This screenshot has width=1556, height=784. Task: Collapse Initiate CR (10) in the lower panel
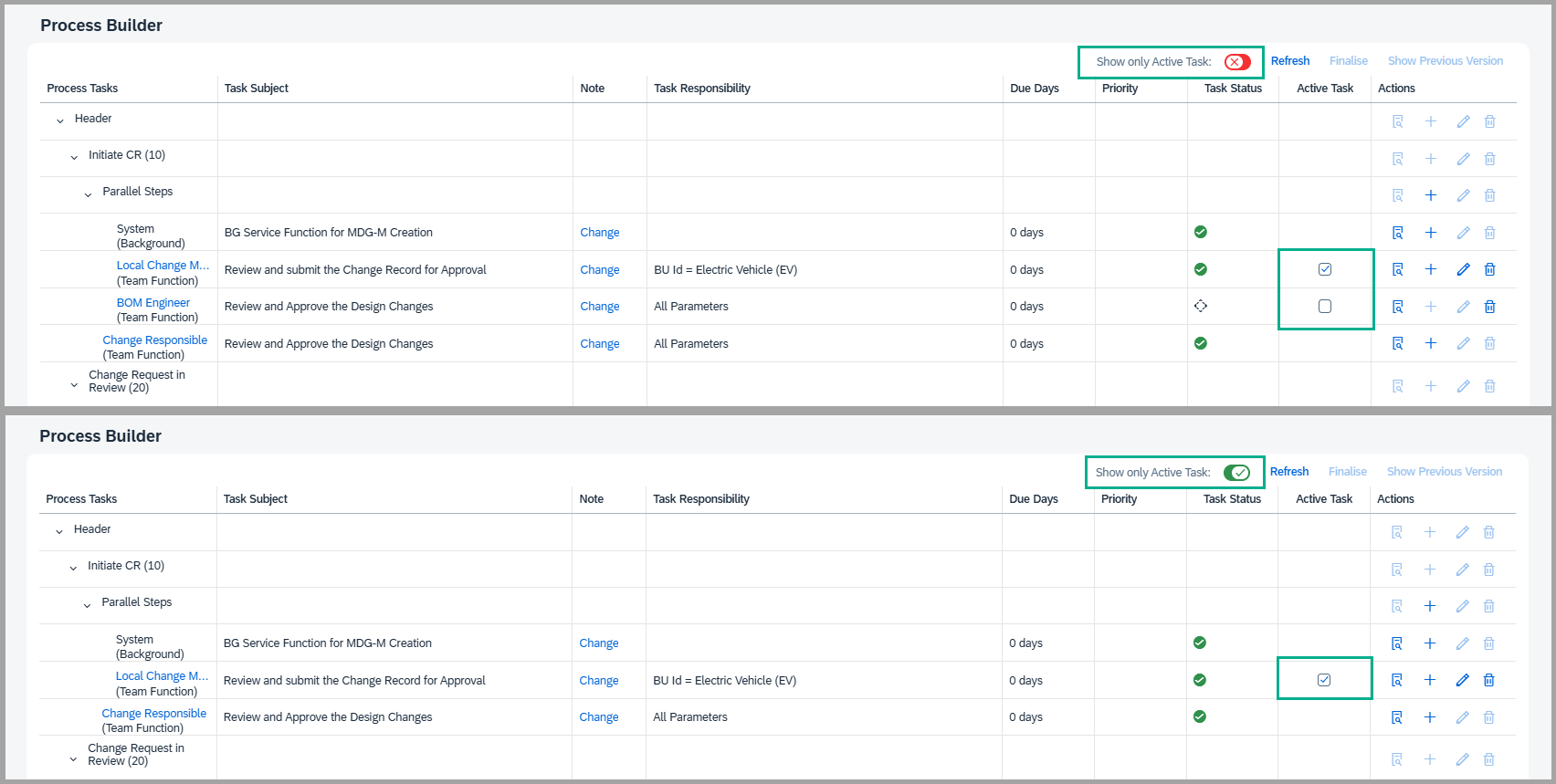[73, 568]
